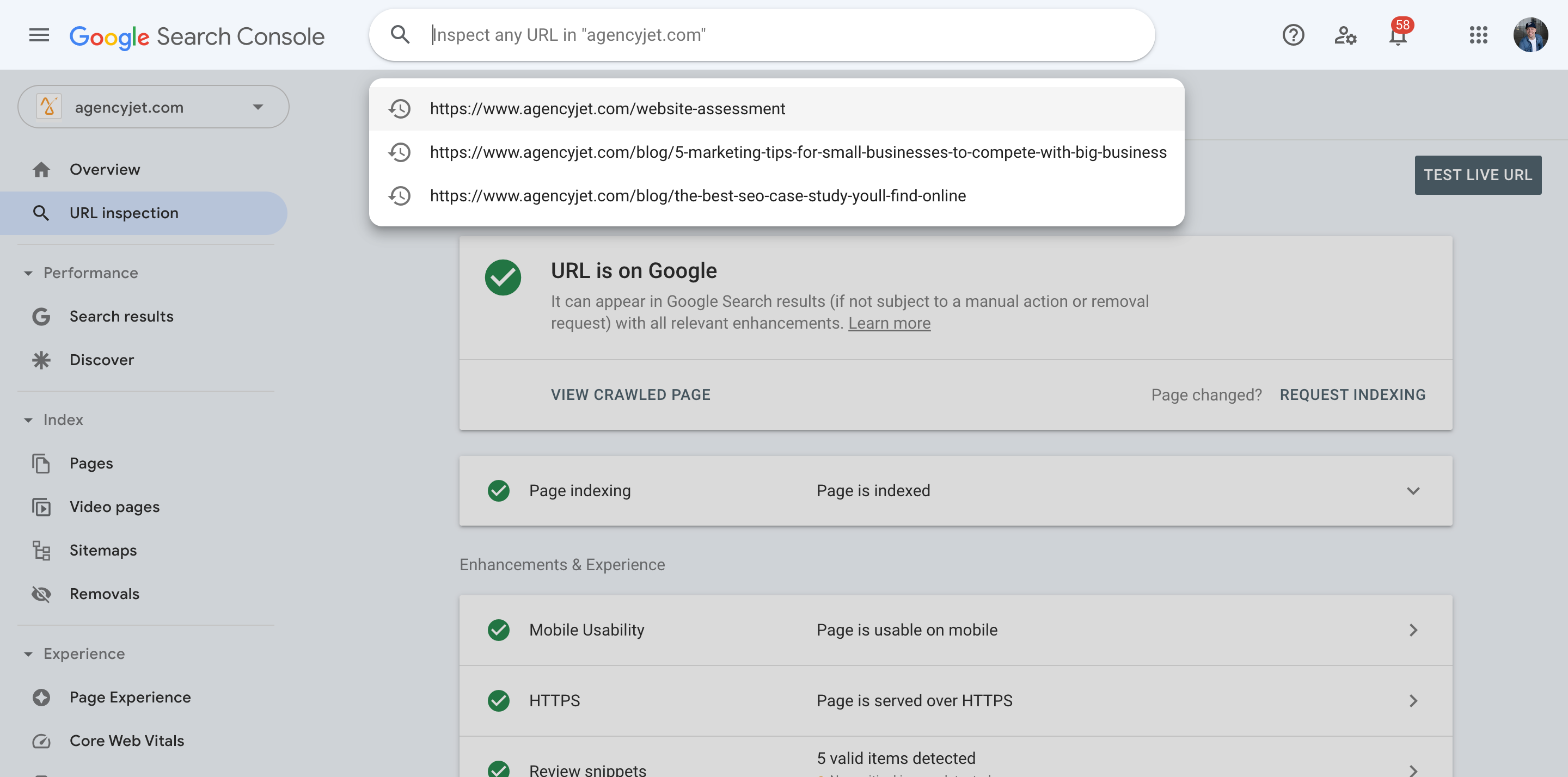
Task: Click the URL inspection magnifier icon
Action: (x=41, y=213)
